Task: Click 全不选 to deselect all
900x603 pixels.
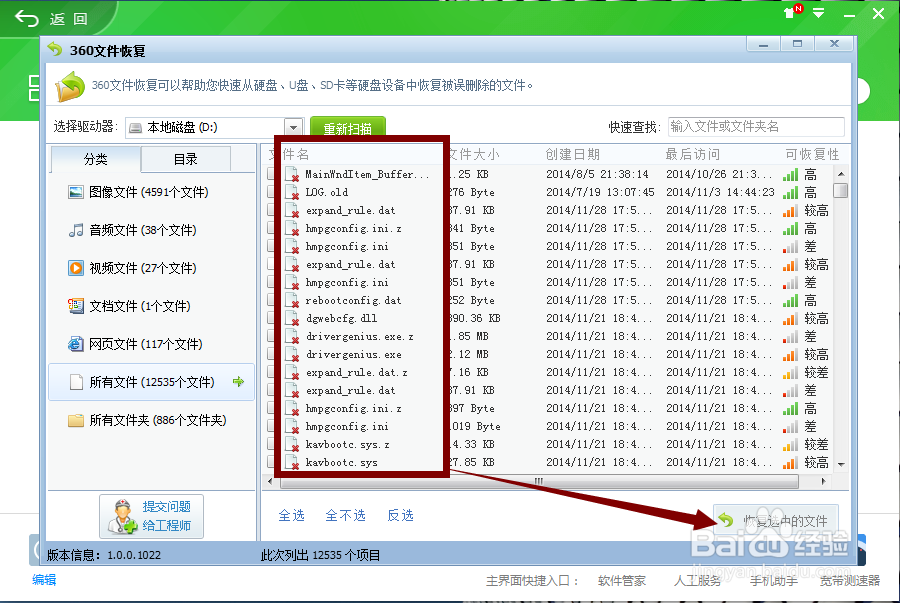Action: pyautogui.click(x=346, y=515)
